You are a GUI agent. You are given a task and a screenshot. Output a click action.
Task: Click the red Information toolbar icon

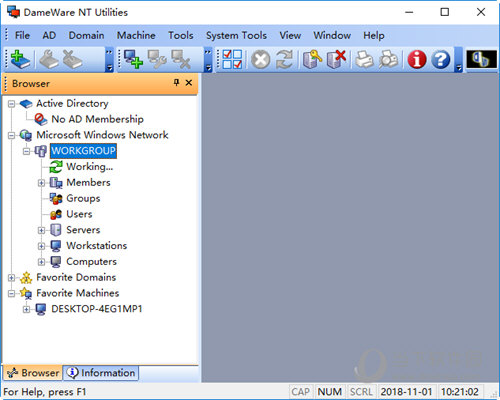pos(417,60)
